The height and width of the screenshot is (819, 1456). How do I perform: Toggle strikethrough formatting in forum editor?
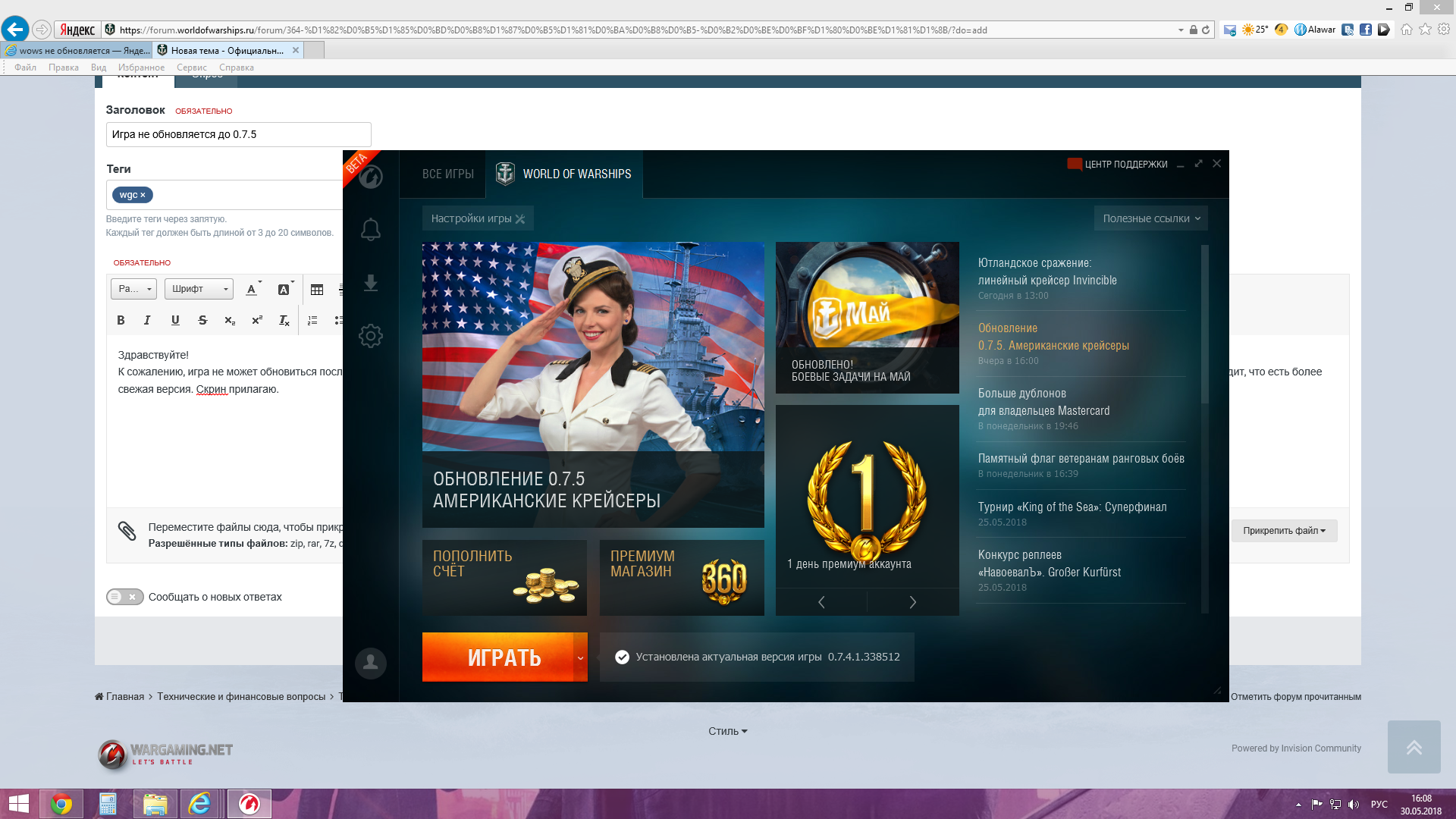coord(202,320)
